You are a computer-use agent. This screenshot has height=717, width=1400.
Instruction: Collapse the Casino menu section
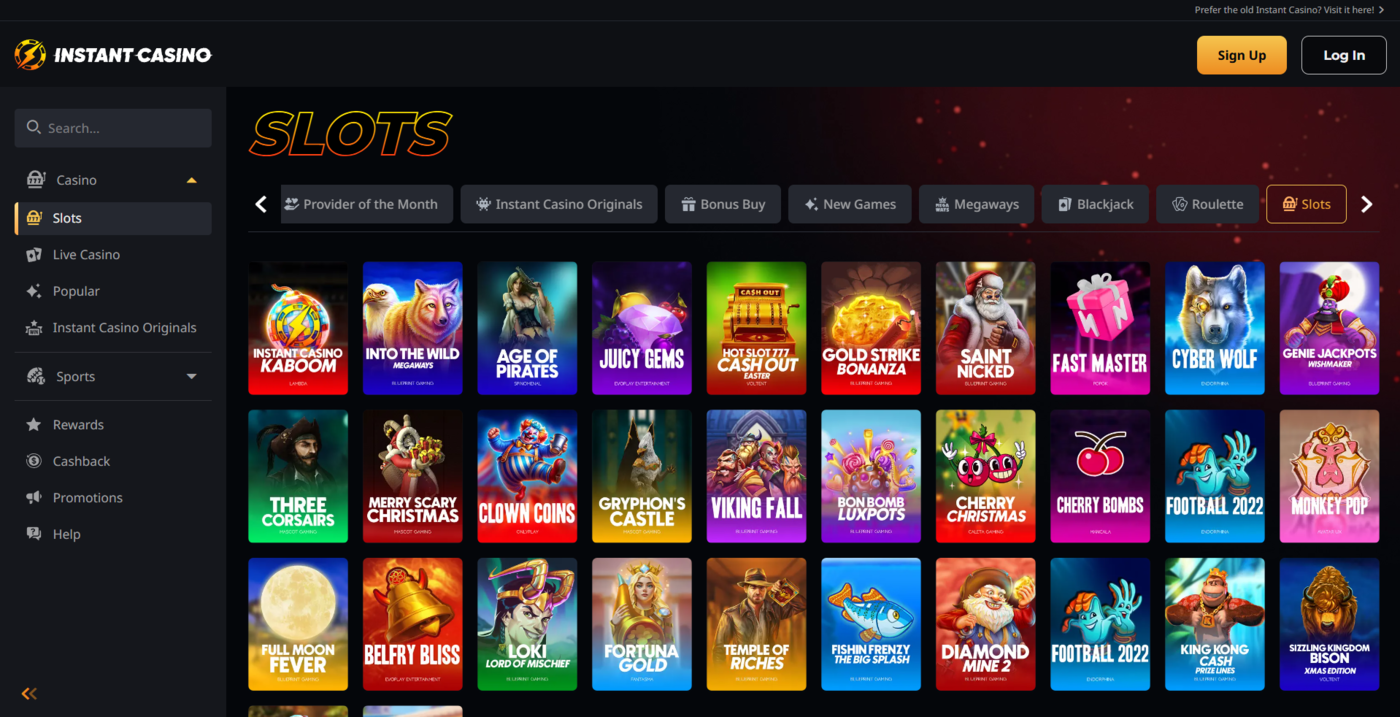(x=192, y=180)
